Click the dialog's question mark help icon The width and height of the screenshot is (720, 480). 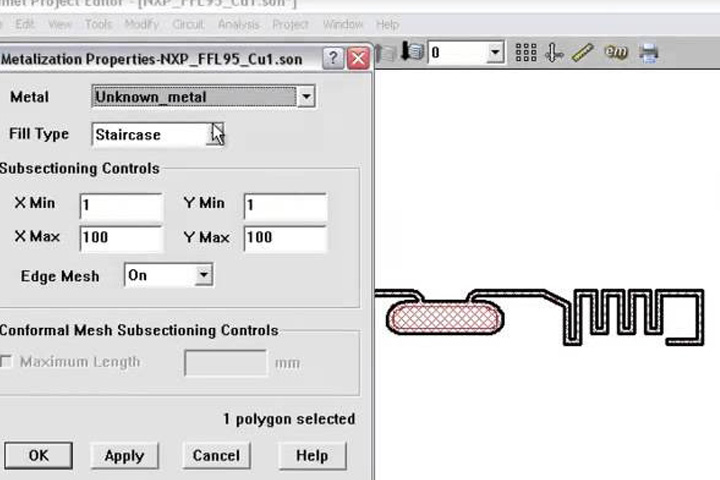click(332, 58)
